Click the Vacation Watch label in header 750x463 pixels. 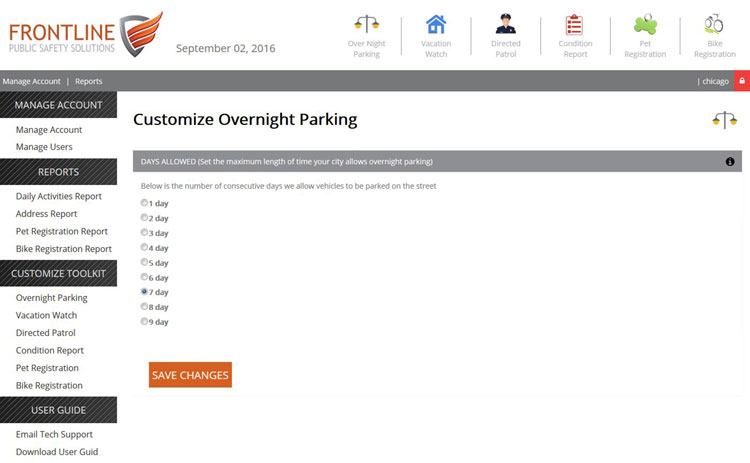(x=436, y=49)
